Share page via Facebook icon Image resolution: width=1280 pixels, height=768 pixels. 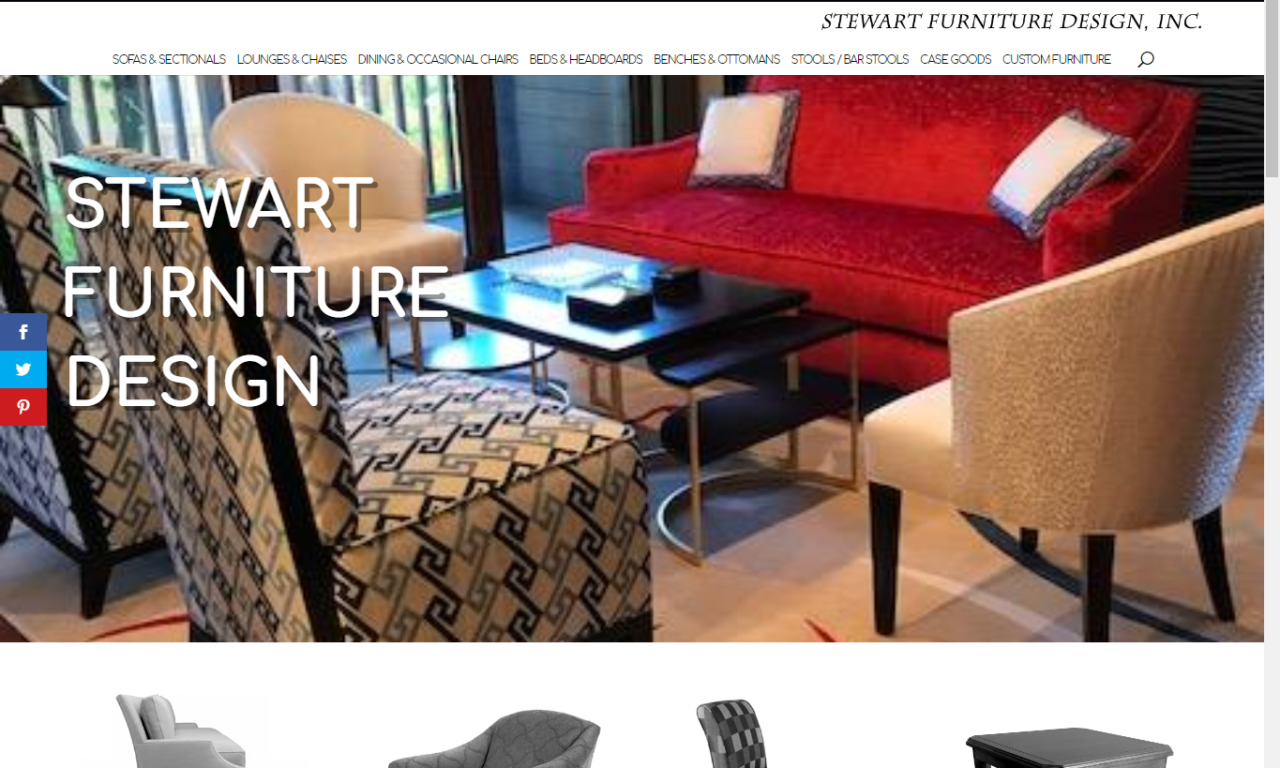pos(23,332)
